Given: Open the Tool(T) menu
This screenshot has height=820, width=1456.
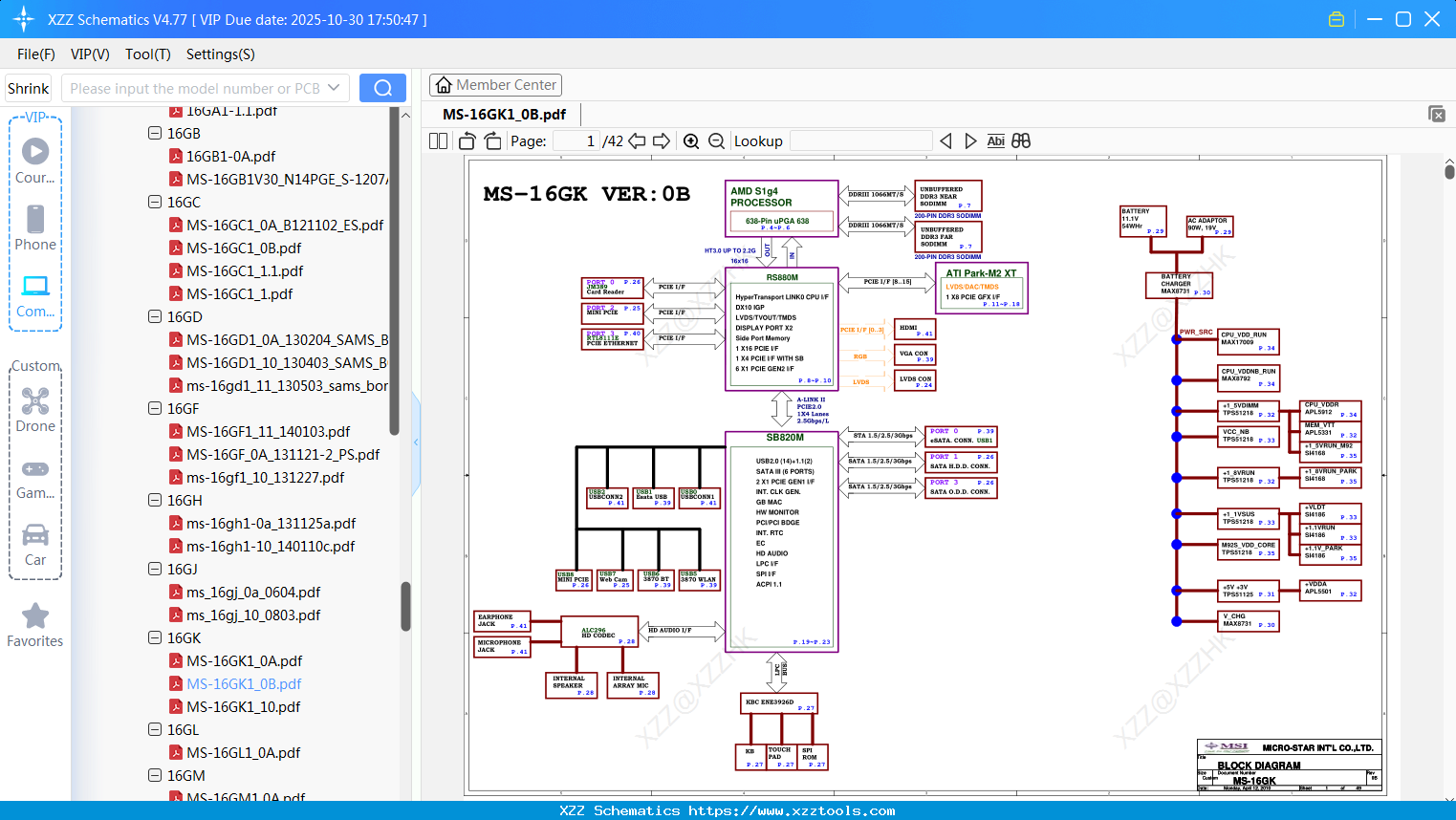Looking at the screenshot, I should [x=148, y=54].
